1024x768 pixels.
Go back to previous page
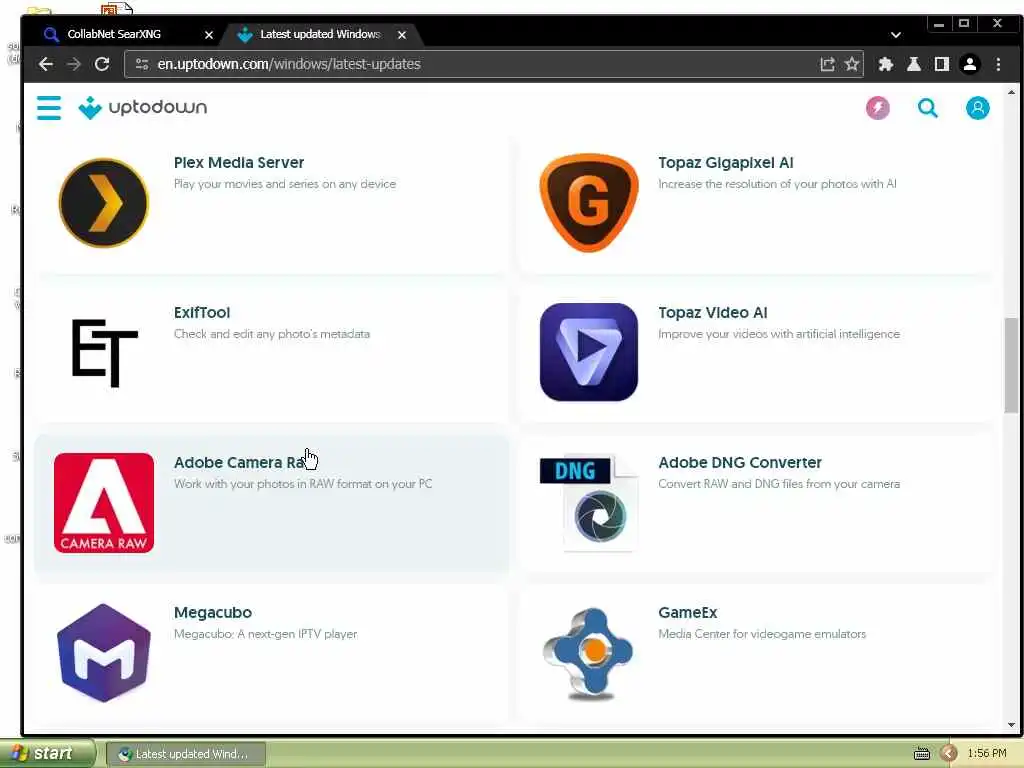pos(46,64)
